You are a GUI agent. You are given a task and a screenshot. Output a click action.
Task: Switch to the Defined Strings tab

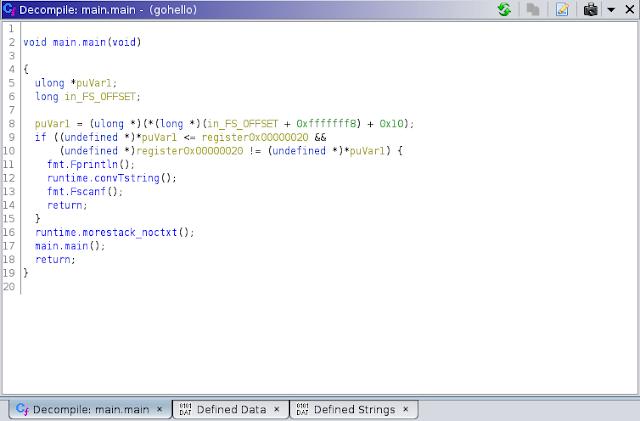pos(354,410)
